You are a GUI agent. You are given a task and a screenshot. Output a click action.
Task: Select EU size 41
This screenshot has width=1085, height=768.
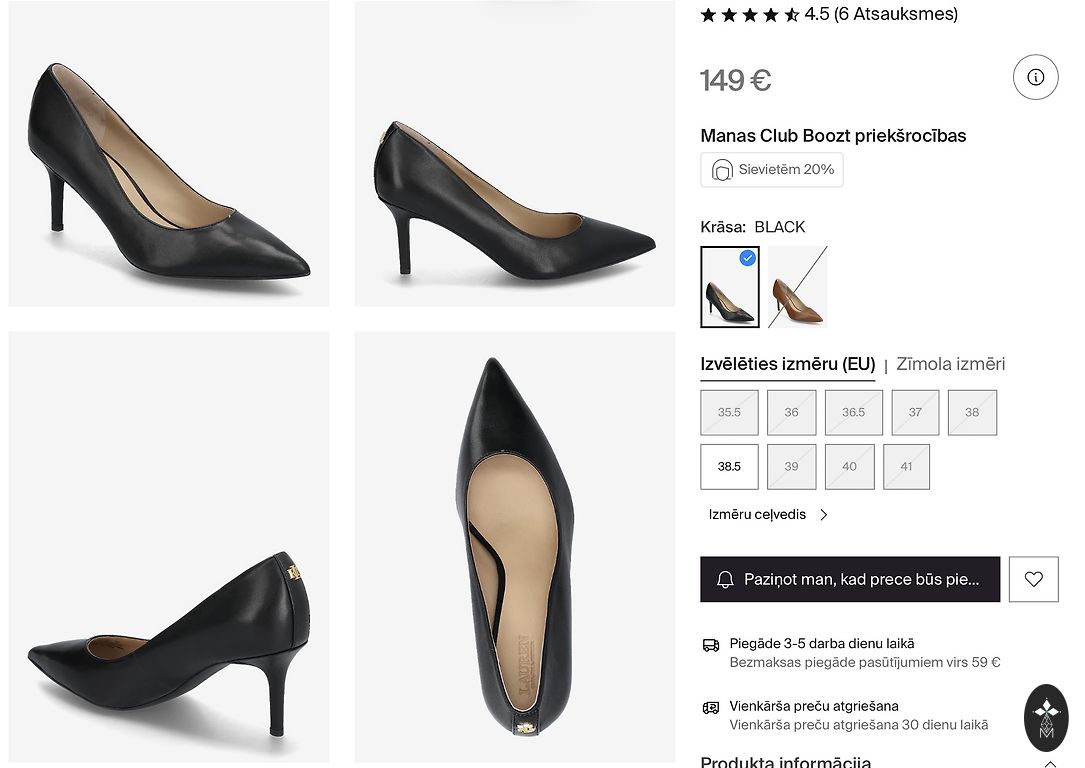[x=906, y=467]
